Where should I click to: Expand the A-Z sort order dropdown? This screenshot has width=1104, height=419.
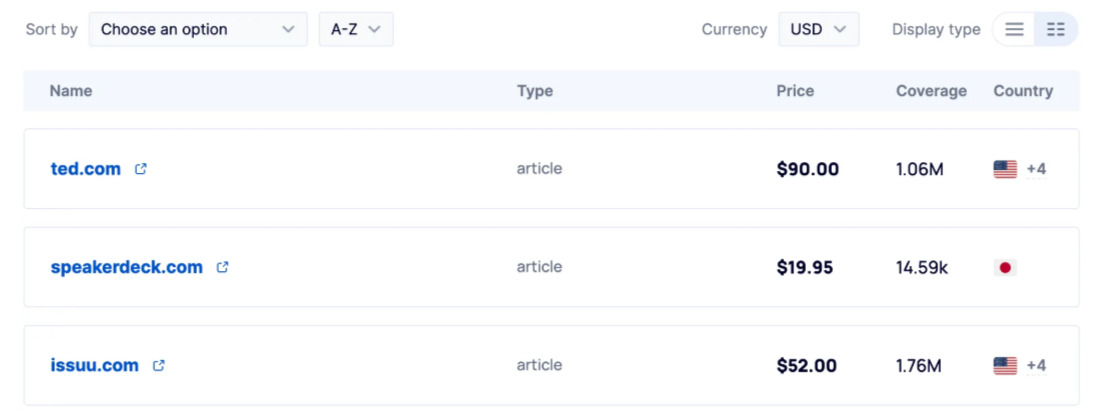point(356,29)
